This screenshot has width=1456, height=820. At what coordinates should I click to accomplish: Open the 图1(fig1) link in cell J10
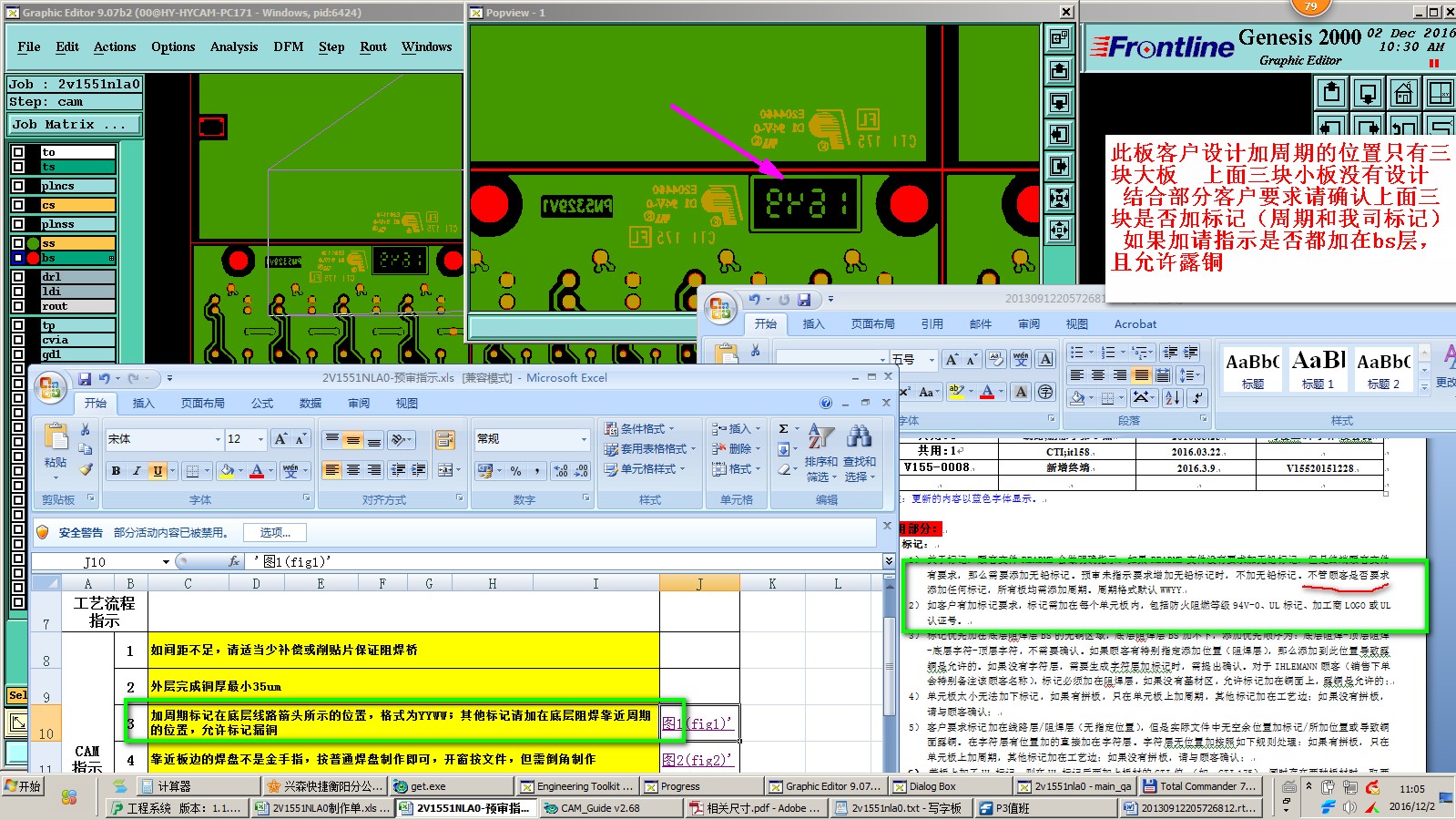pos(697,723)
